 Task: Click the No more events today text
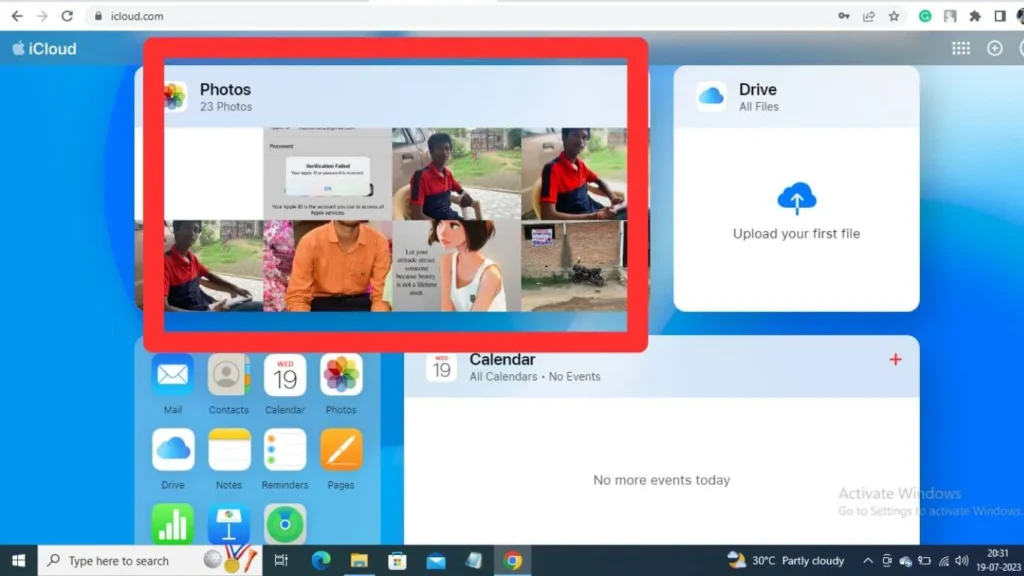point(662,480)
